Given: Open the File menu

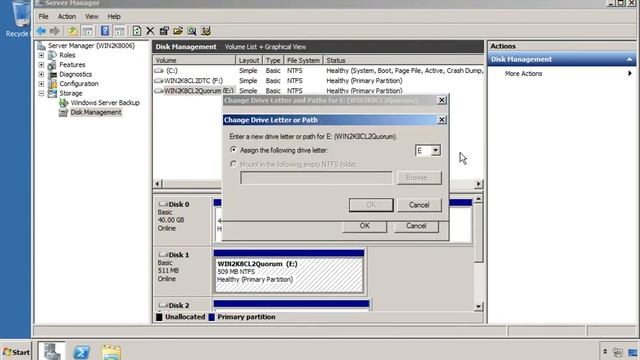Looking at the screenshot, I should 43,17.
